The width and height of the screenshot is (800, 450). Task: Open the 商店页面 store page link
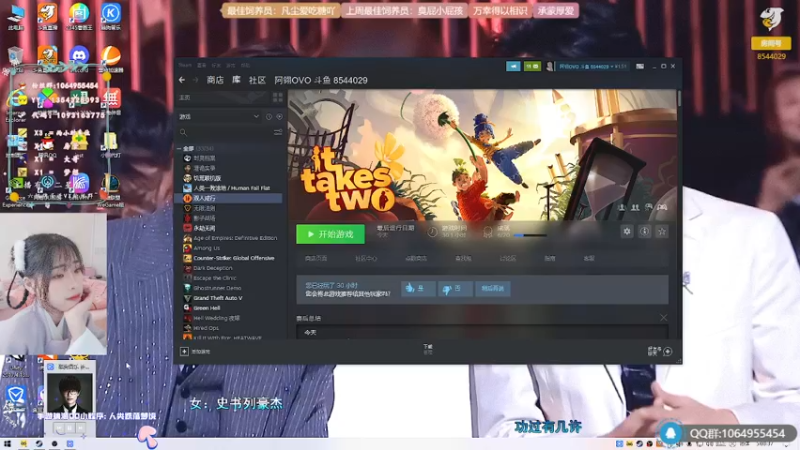click(316, 259)
